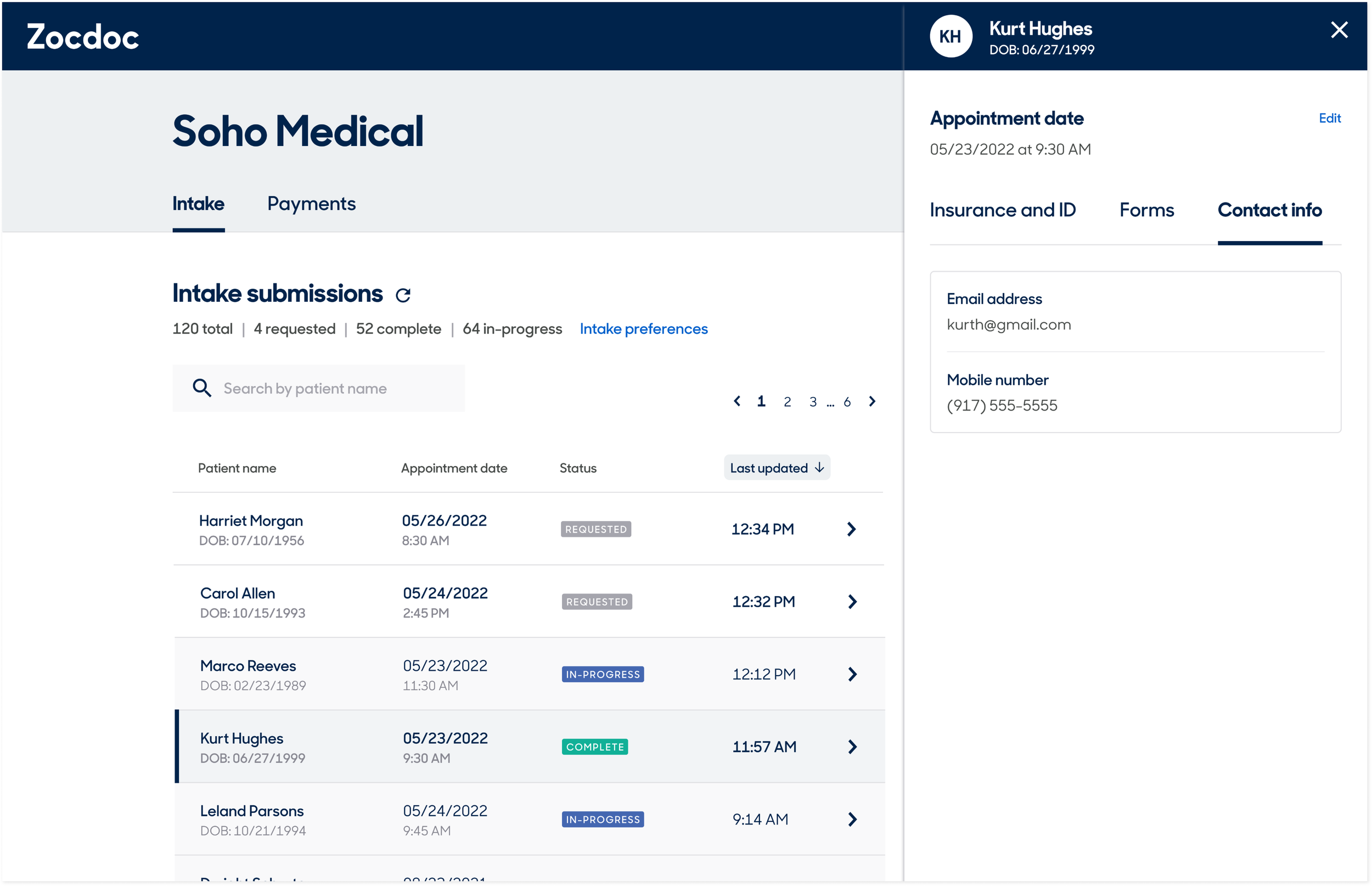The image size is (1372, 886).
Task: Open the Insurance and ID tab
Action: tap(1002, 210)
